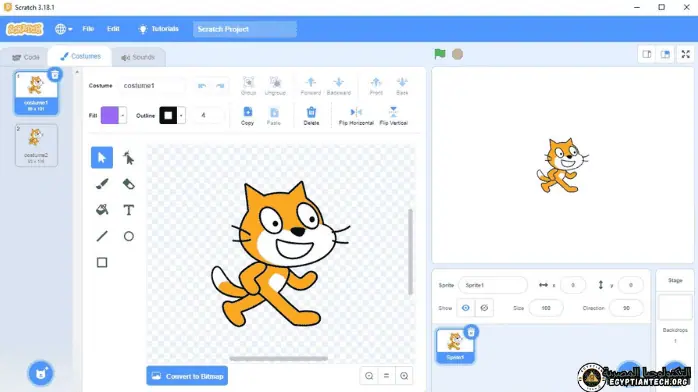Click the Paste icon
Image resolution: width=698 pixels, height=392 pixels.
[x=274, y=116]
